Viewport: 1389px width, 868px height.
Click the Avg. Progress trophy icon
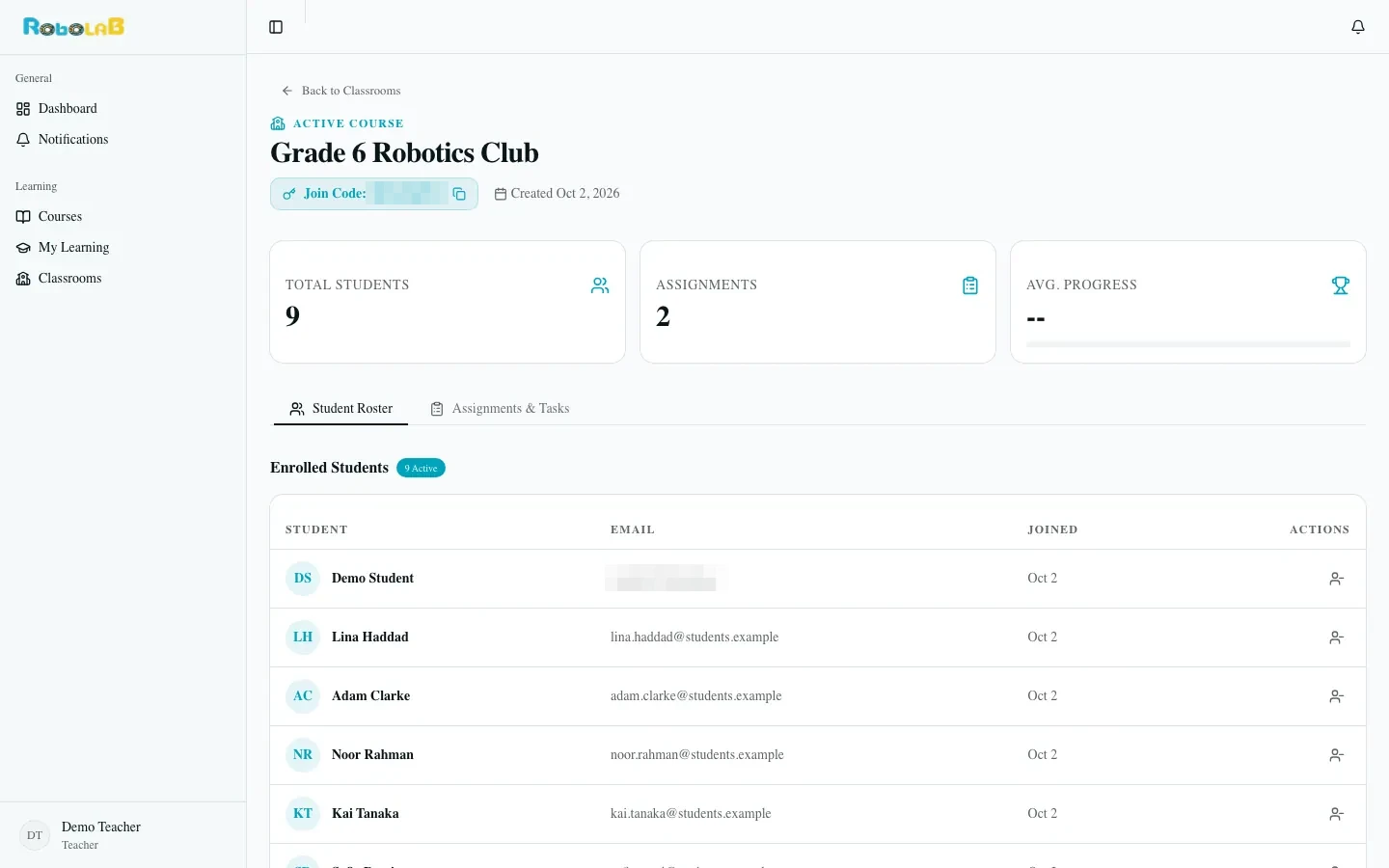click(x=1341, y=285)
